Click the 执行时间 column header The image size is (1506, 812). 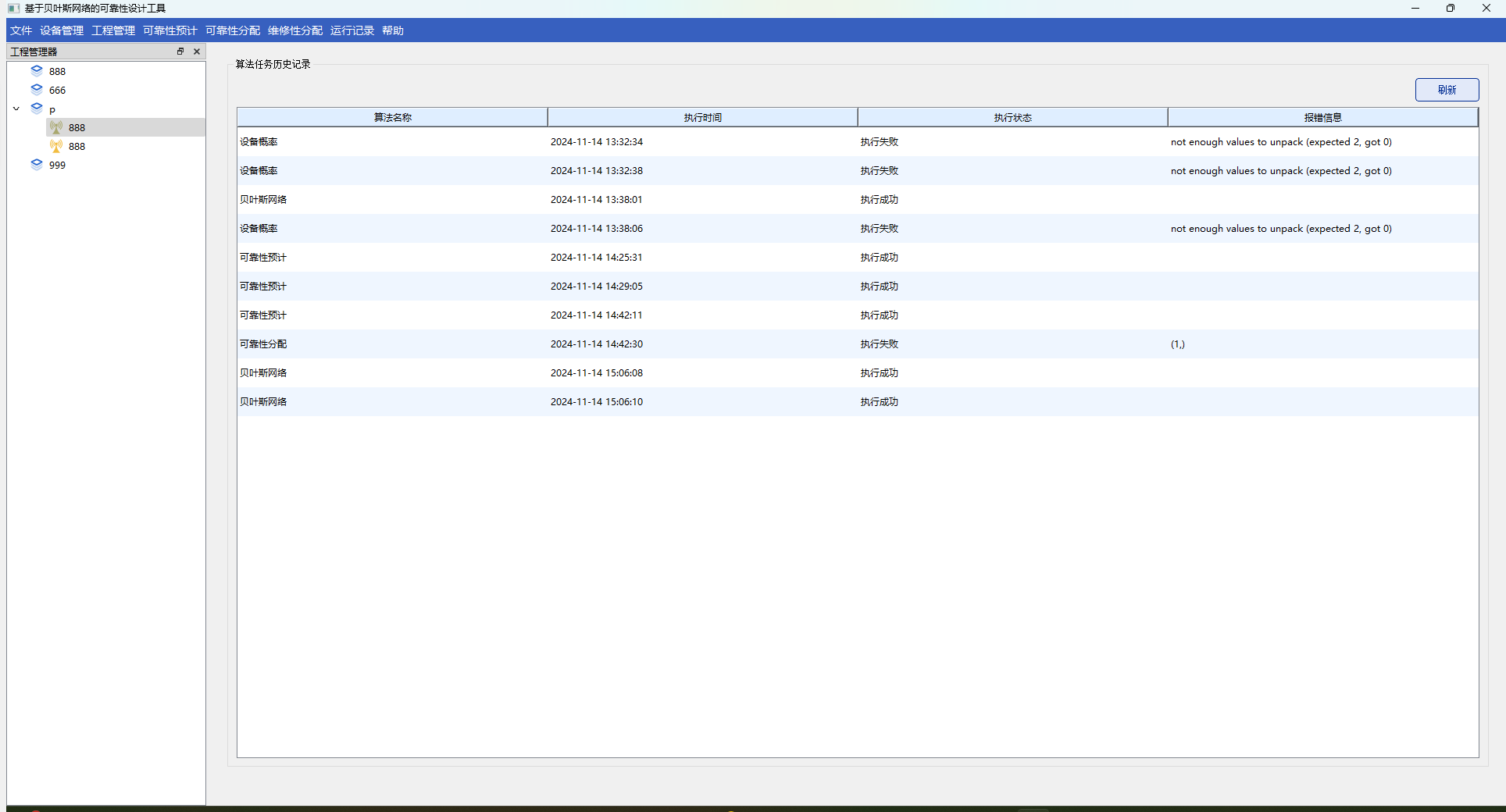pos(702,117)
